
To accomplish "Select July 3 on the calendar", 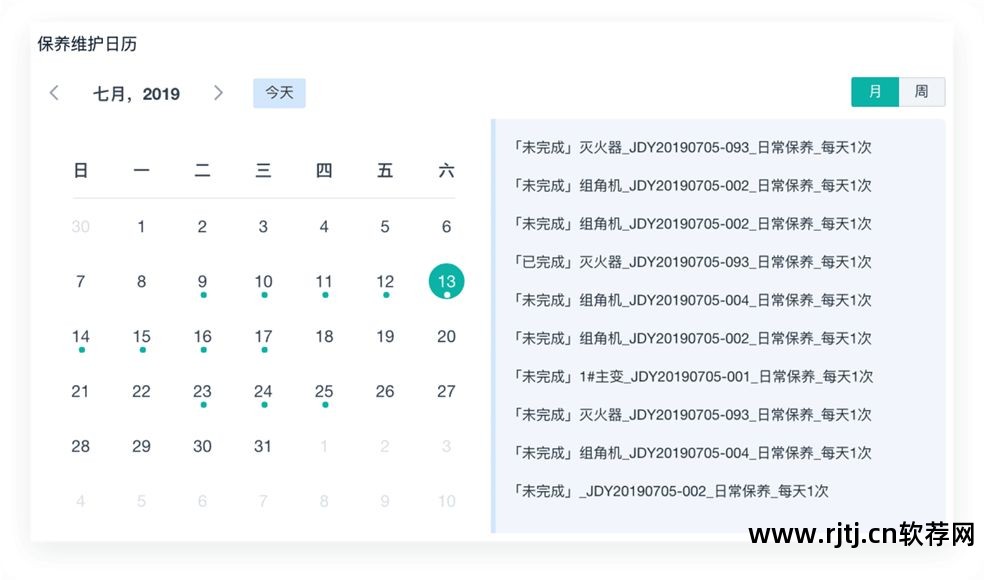I will pos(263,227).
